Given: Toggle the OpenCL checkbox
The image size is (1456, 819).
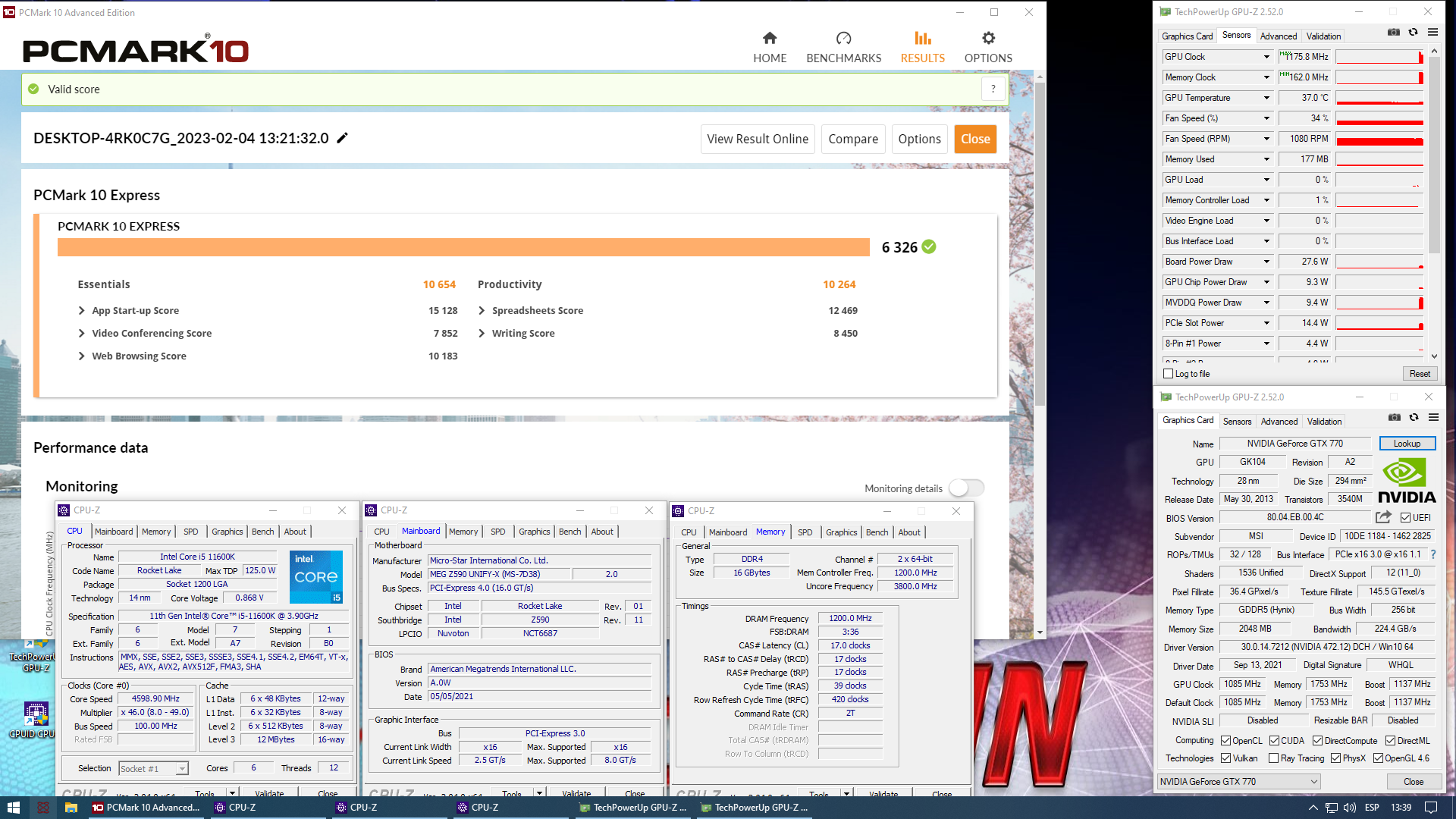Looking at the screenshot, I should tap(1225, 741).
